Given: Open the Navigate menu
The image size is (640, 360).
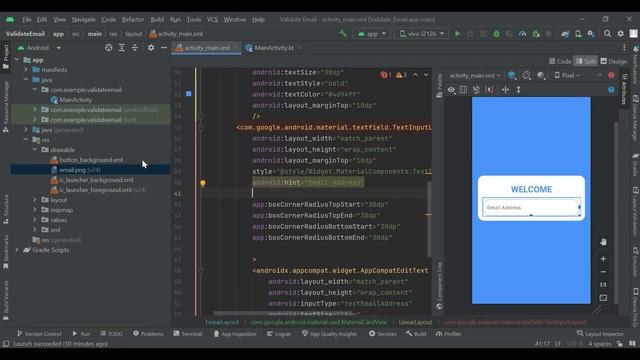Looking at the screenshot, I should coord(84,20).
